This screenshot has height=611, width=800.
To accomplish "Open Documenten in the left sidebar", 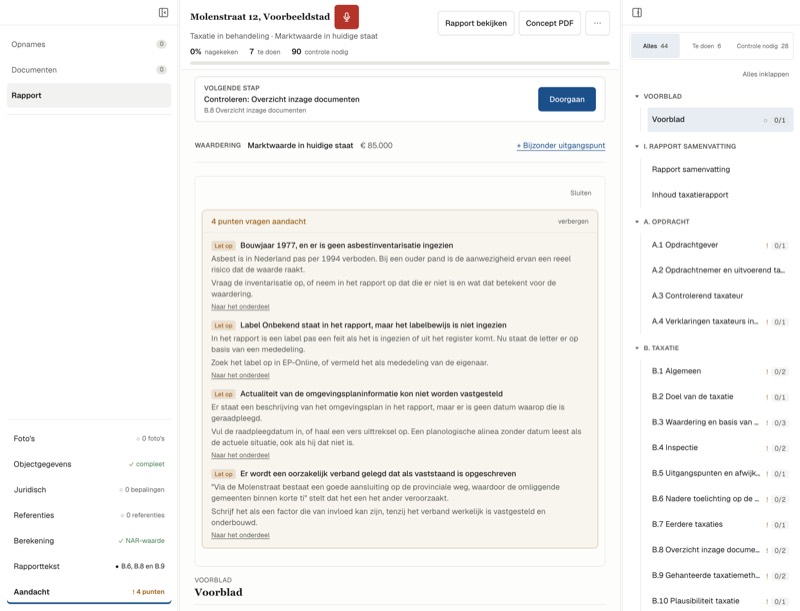I will tap(89, 70).
